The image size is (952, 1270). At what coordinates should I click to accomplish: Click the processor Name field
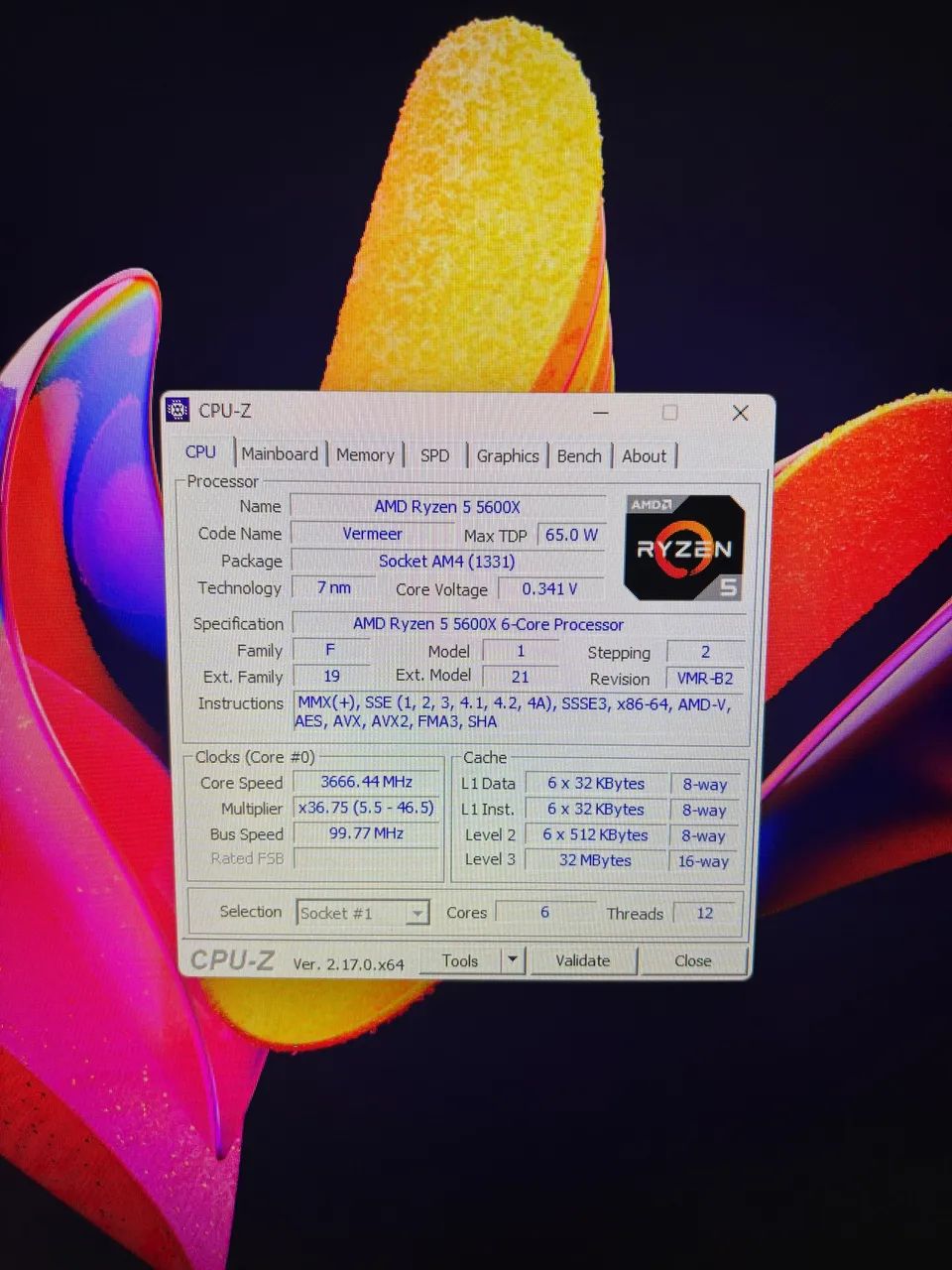(447, 507)
